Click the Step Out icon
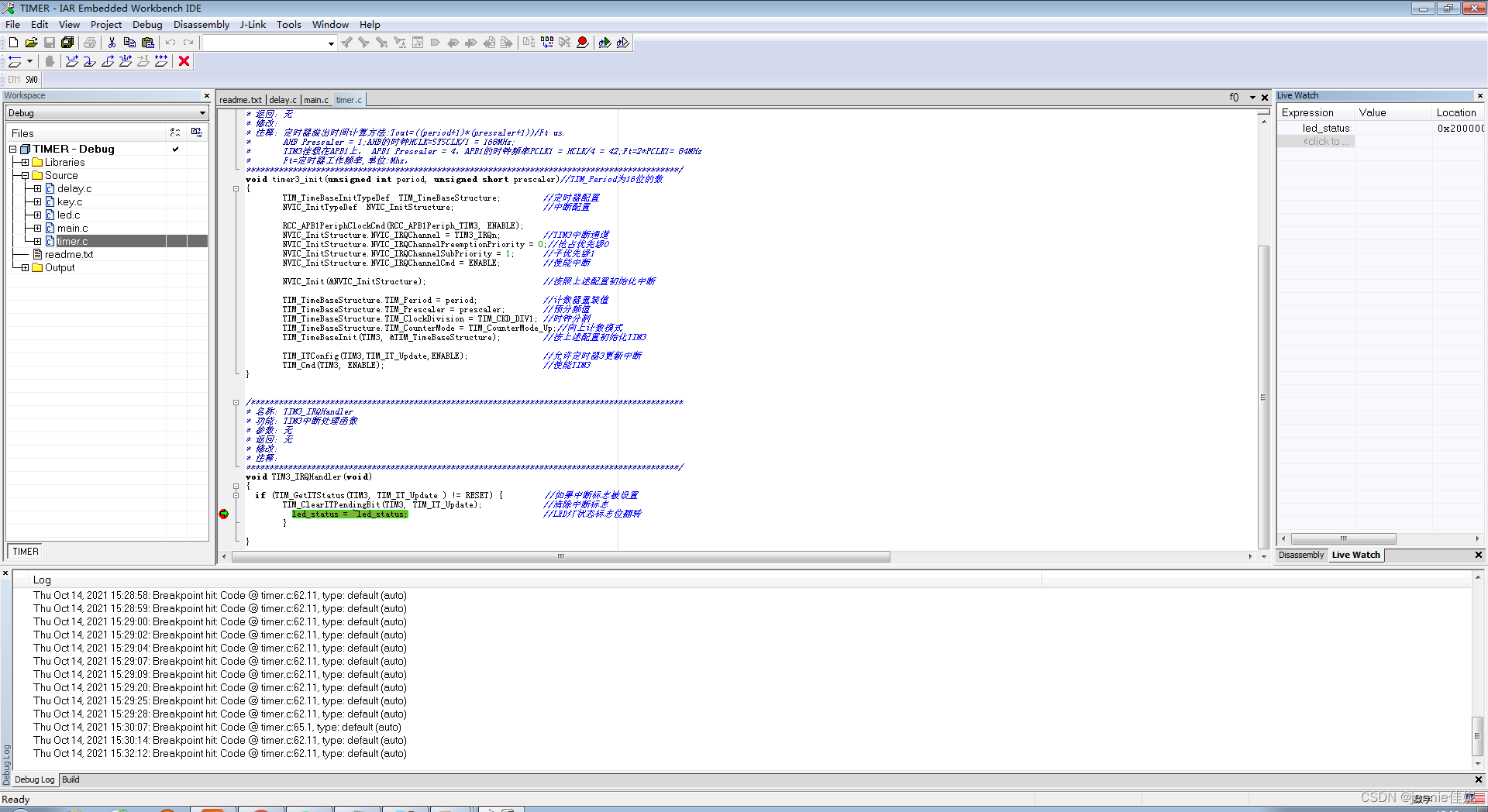Screen dimensions: 1488x812 [x=108, y=61]
